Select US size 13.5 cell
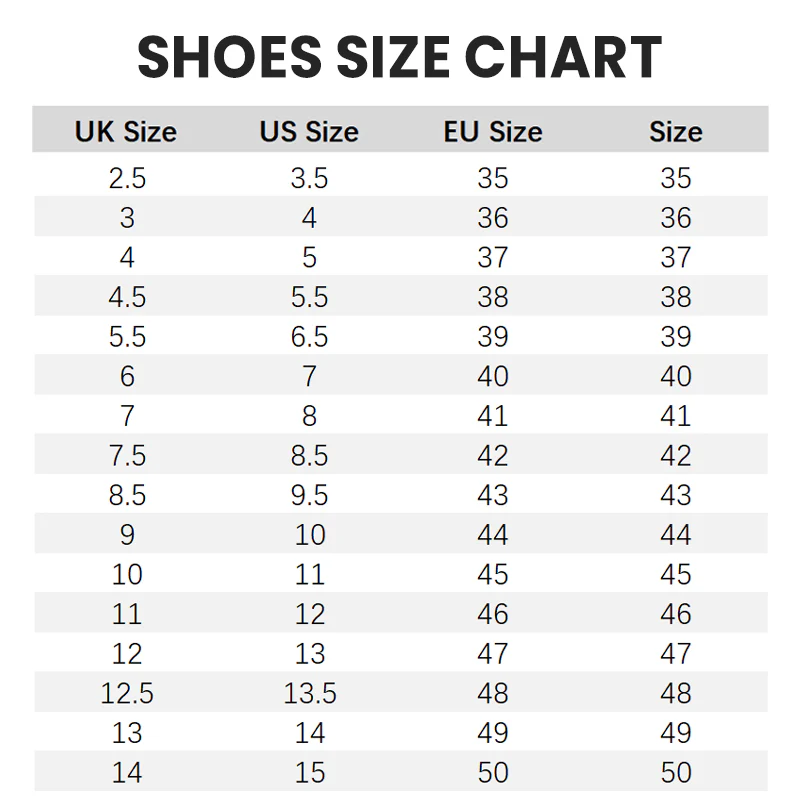 click(x=309, y=693)
